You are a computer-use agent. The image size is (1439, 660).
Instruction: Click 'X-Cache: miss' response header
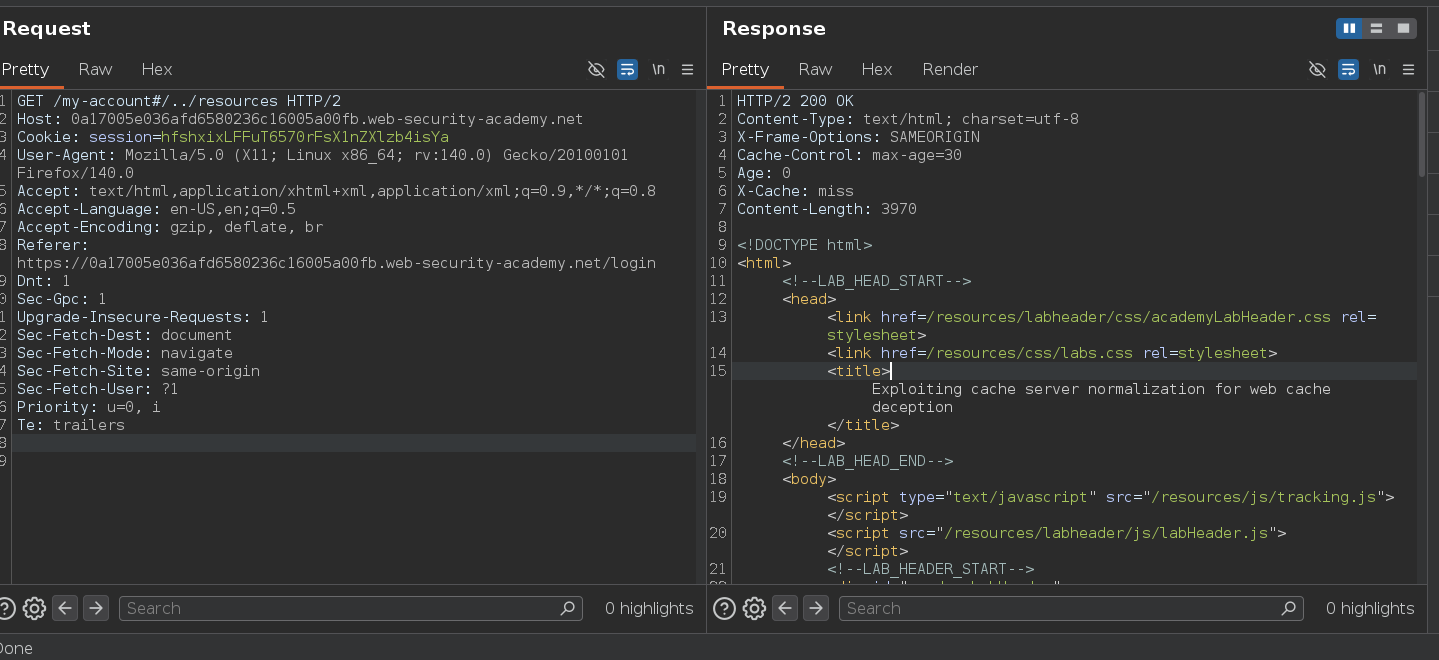click(x=795, y=191)
